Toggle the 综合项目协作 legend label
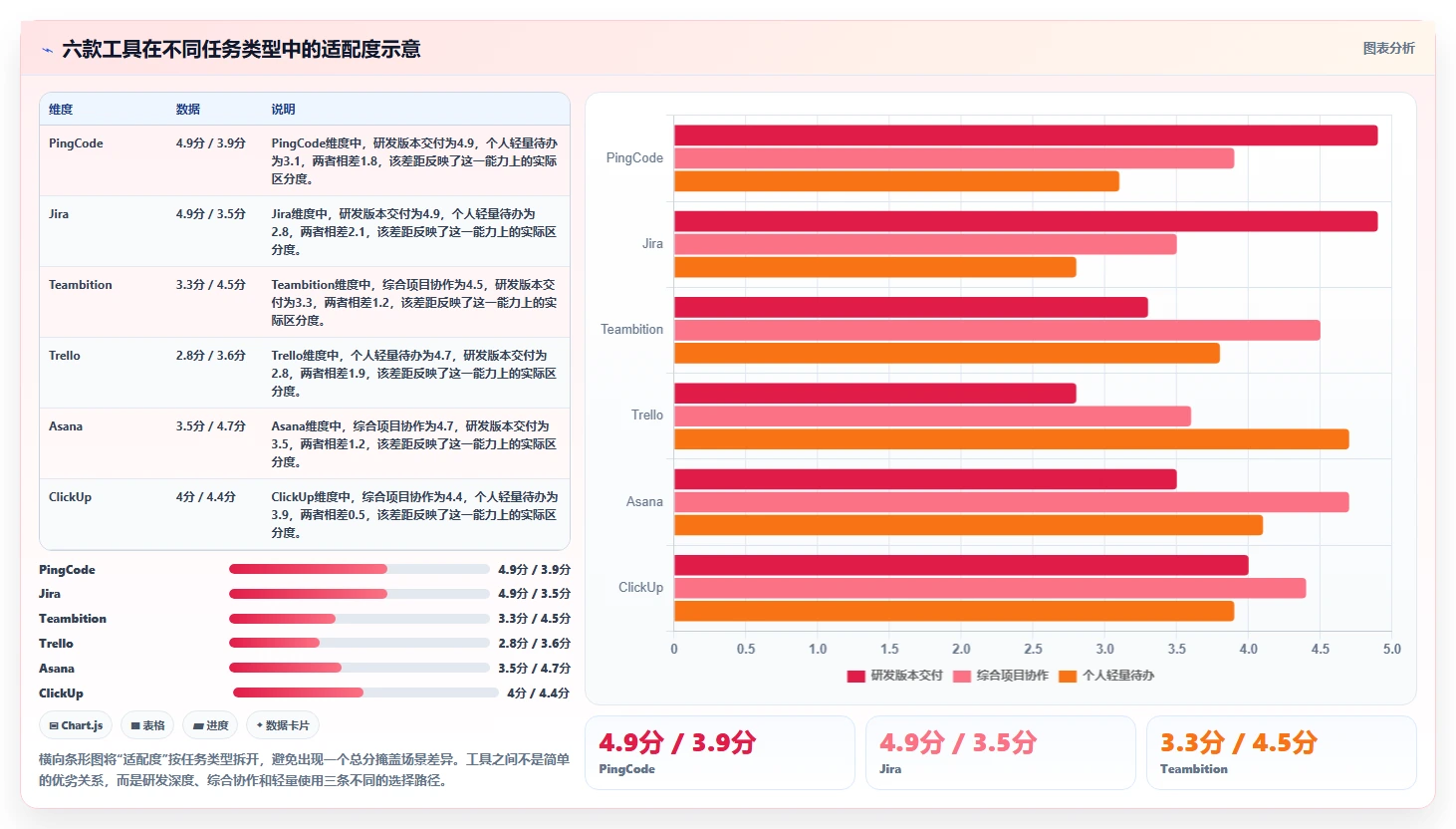 point(1012,676)
